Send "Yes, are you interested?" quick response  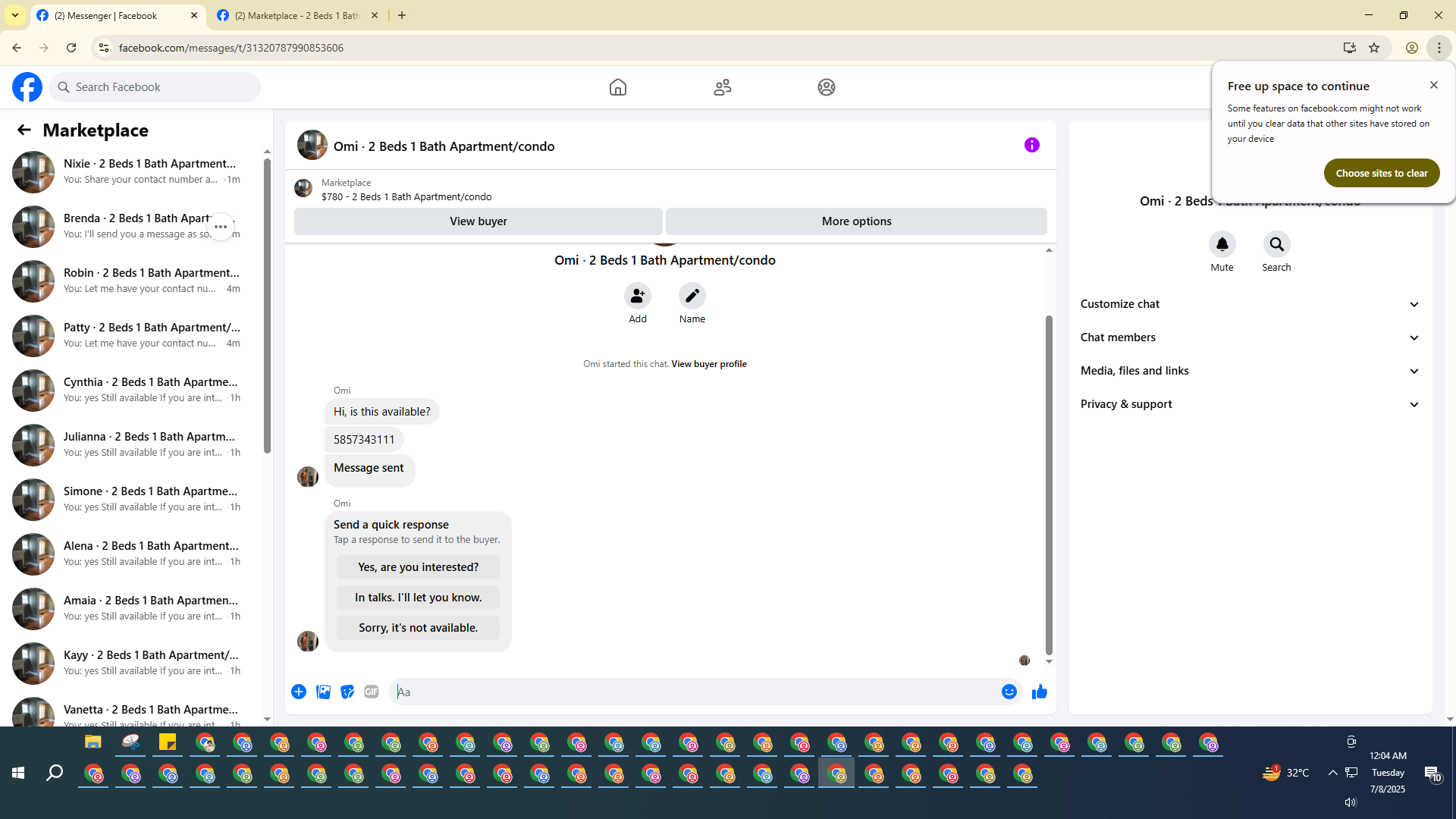click(x=418, y=567)
